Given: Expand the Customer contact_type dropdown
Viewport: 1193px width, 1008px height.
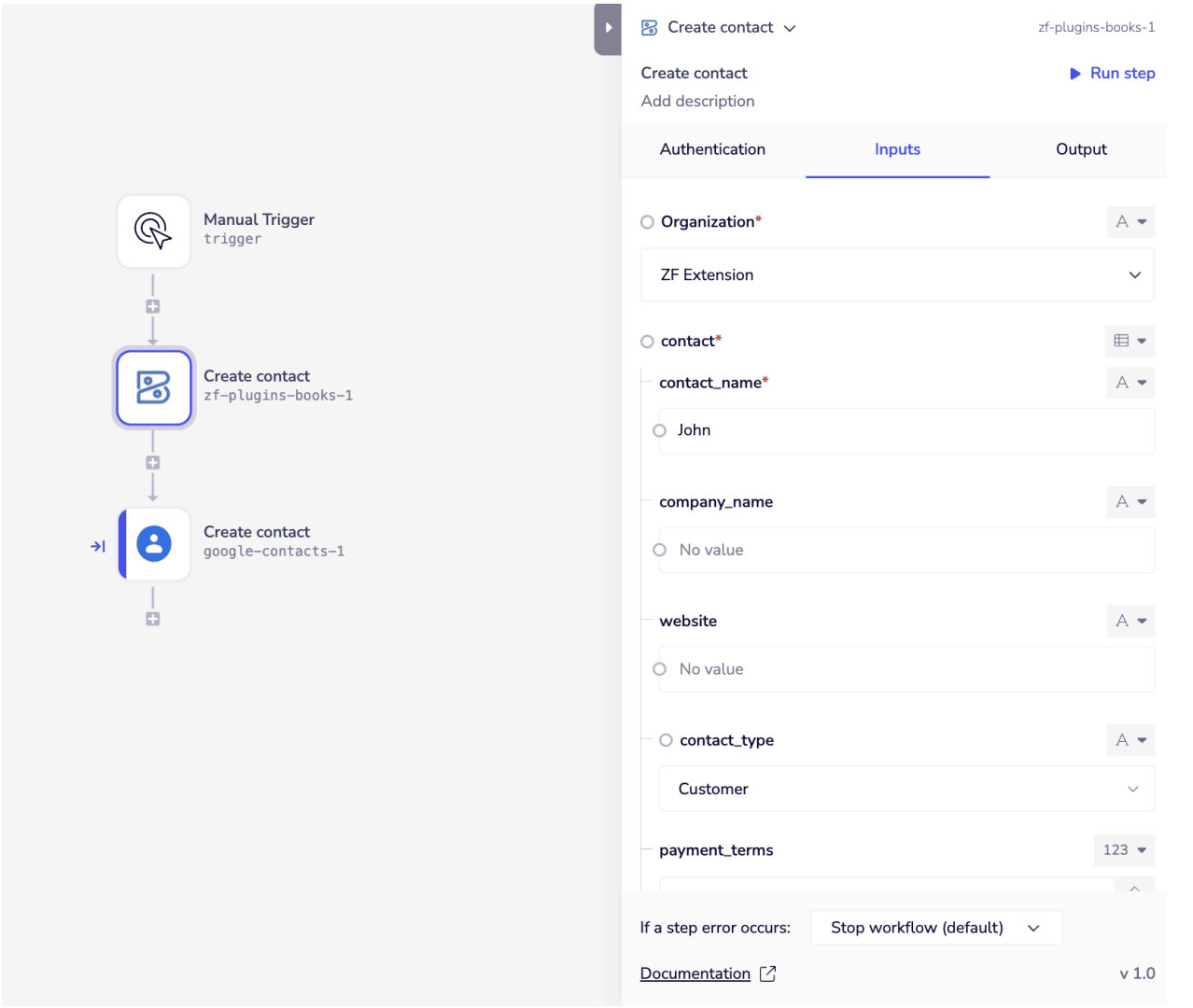Looking at the screenshot, I should [x=906, y=789].
